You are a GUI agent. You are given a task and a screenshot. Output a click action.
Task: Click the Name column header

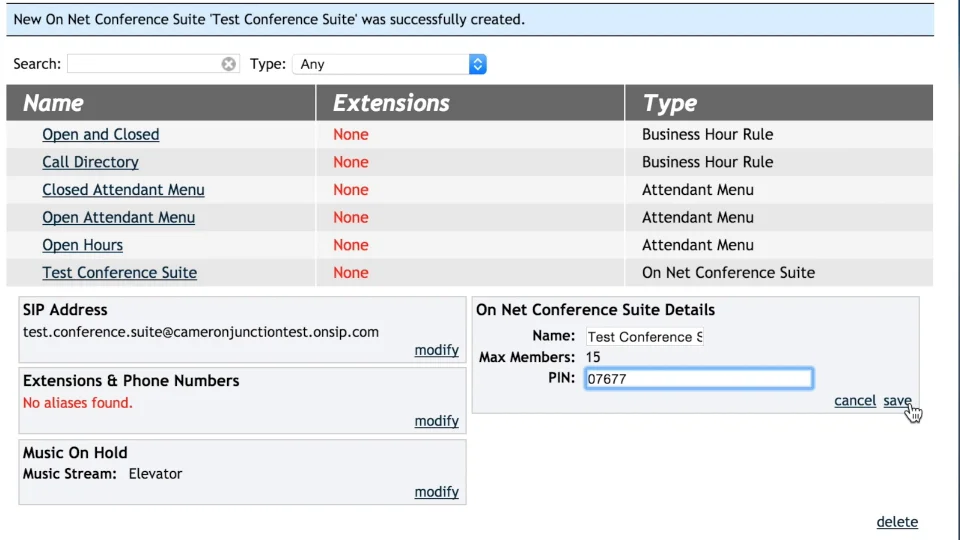[54, 103]
